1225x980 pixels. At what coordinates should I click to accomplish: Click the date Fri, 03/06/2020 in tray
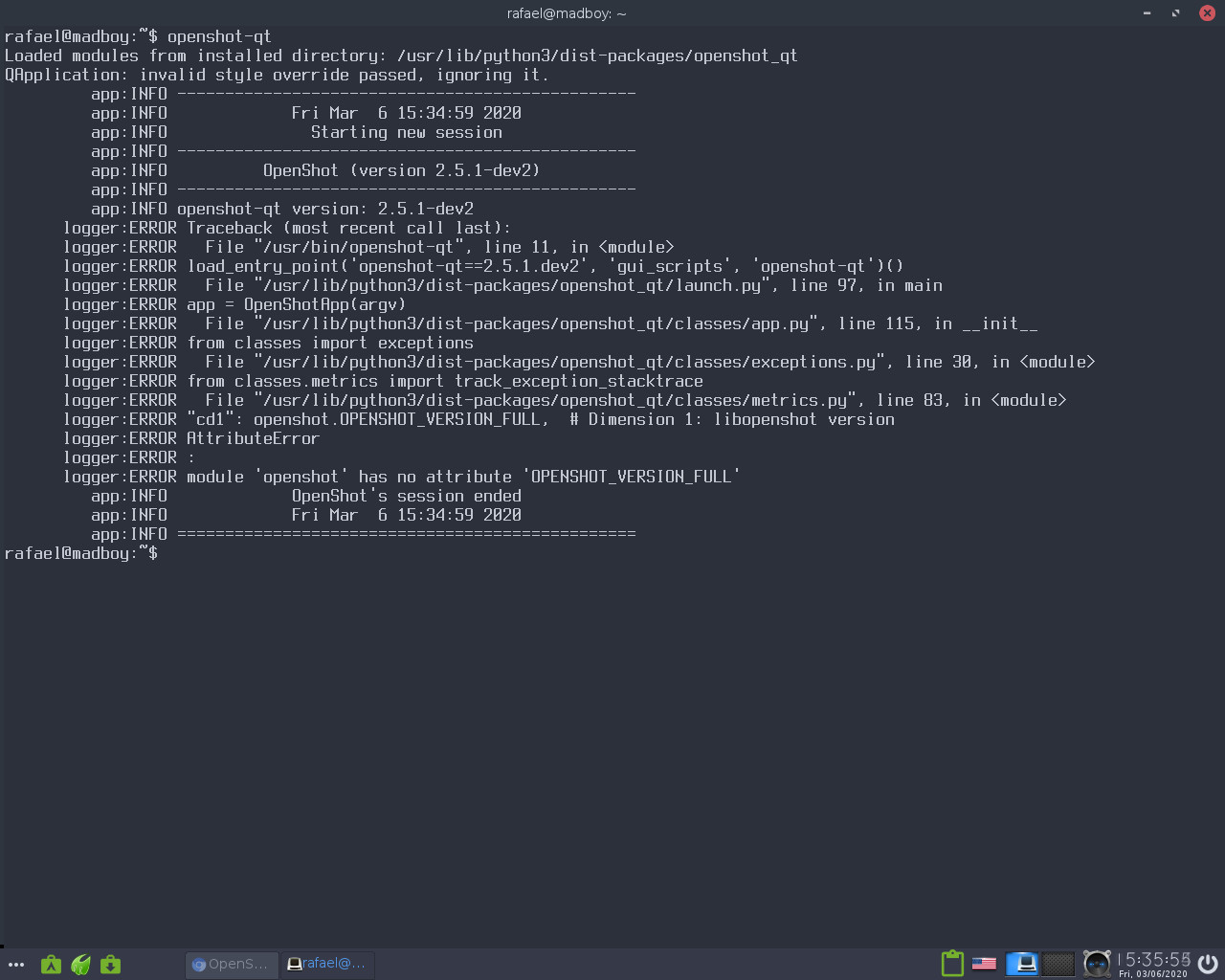pyautogui.click(x=1153, y=974)
